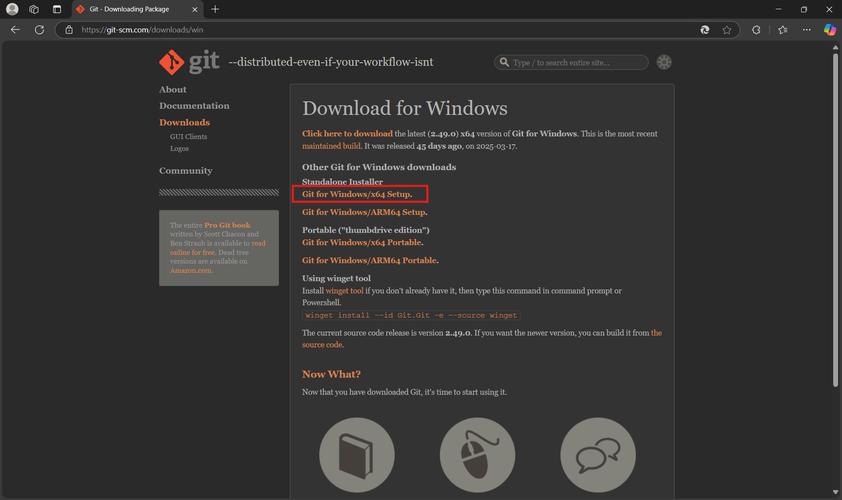This screenshot has height=500, width=842.
Task: Click the tagline '--distributed-even-if-your-workflow-isnt'
Action: pos(331,62)
